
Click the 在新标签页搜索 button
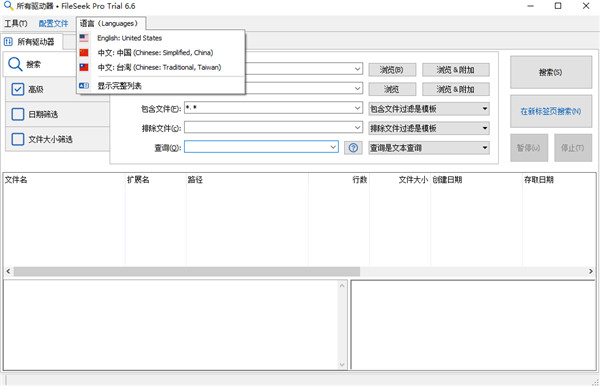click(551, 111)
